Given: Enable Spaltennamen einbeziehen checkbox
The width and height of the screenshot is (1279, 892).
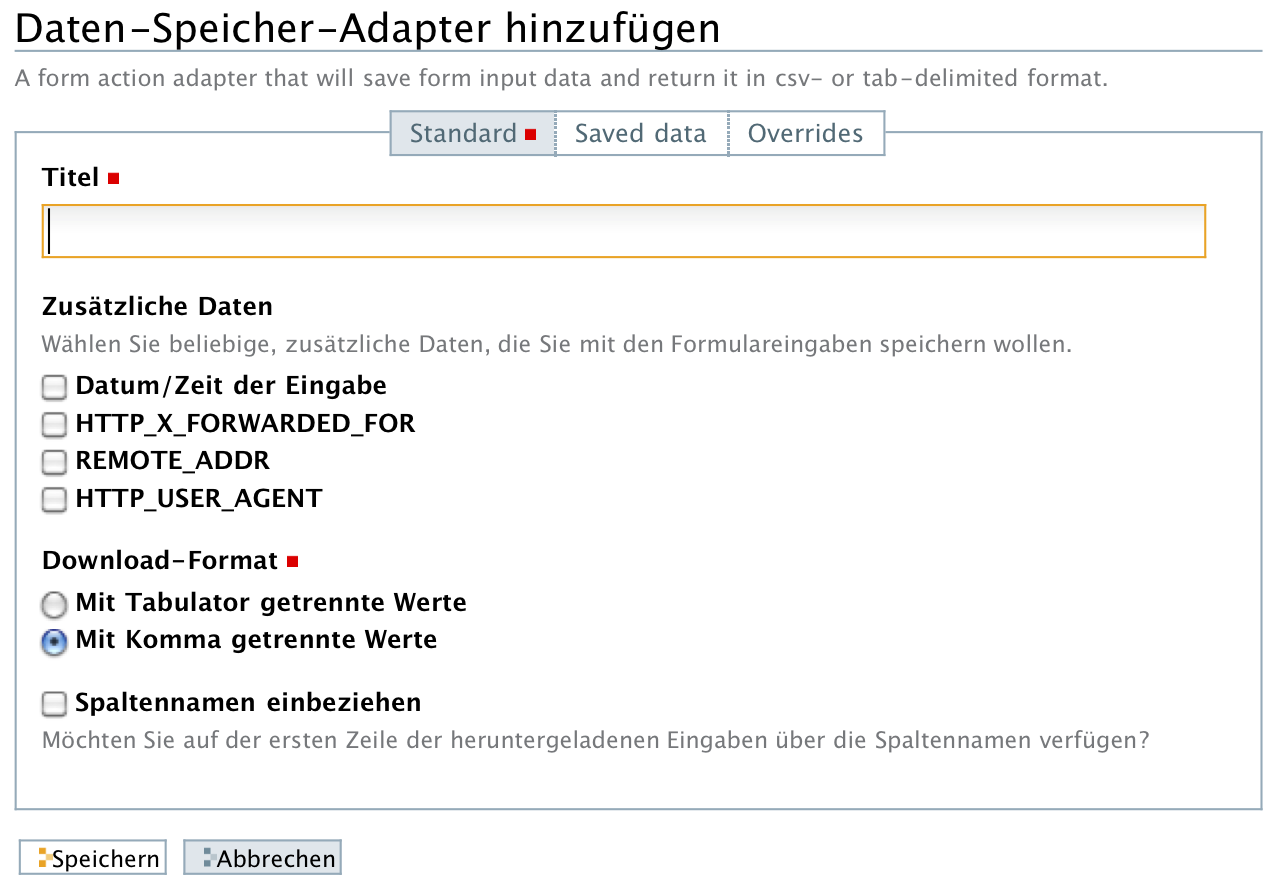Looking at the screenshot, I should click(x=54, y=704).
